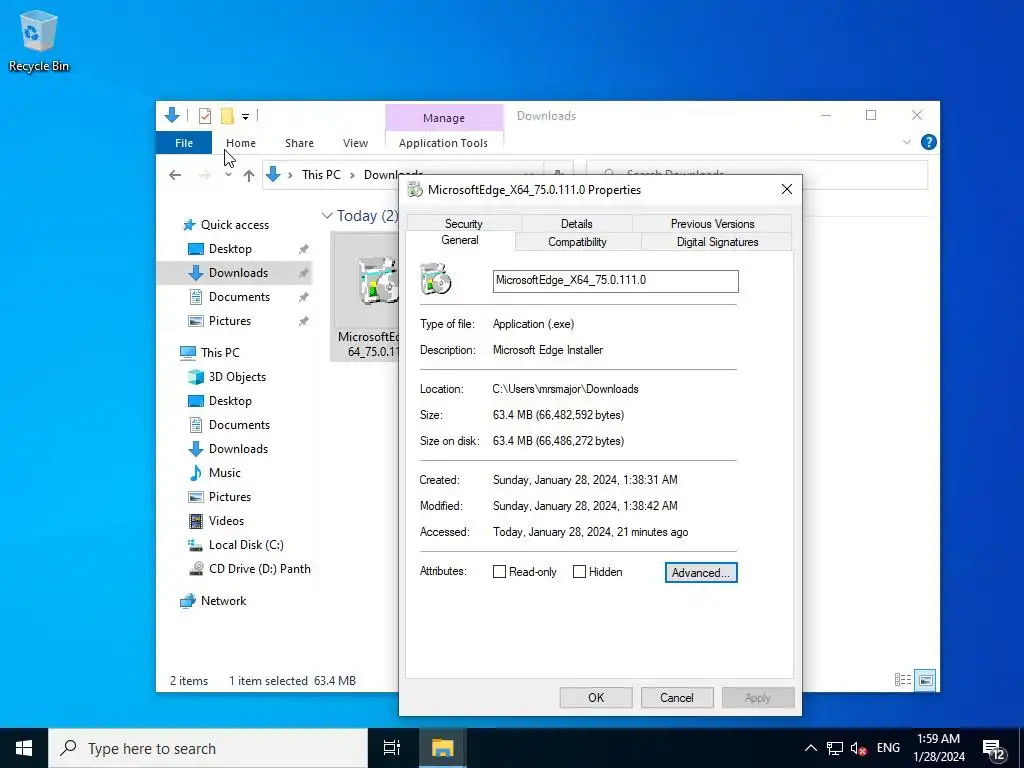
Task: Open the Windows Start menu
Action: [24, 748]
